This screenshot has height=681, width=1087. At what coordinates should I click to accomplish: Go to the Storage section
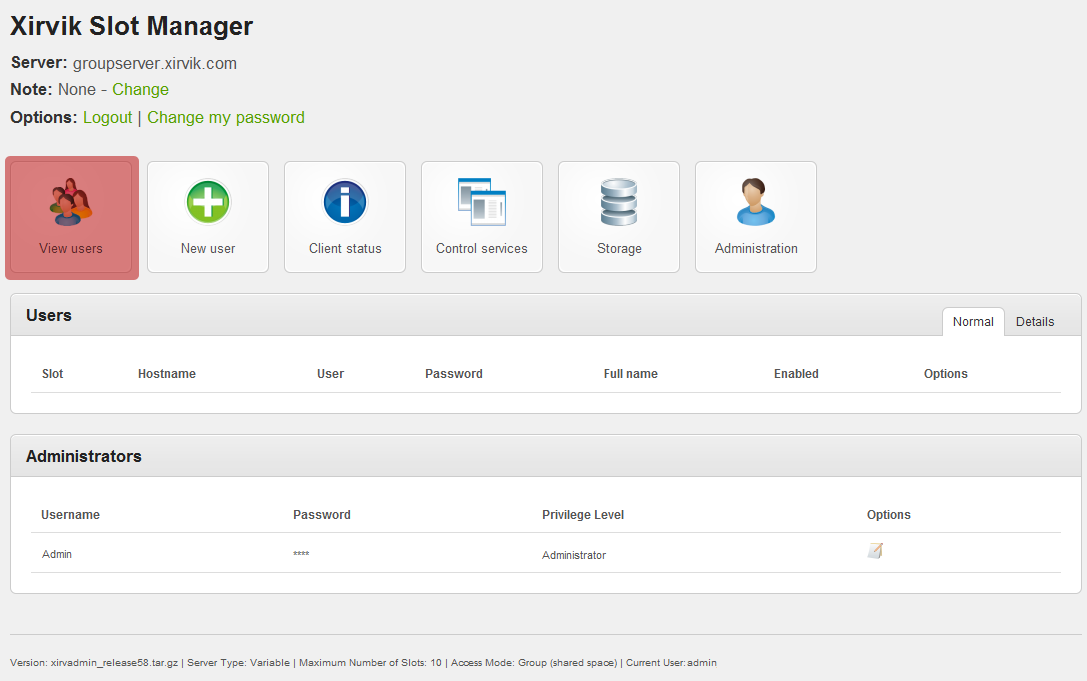(x=619, y=217)
